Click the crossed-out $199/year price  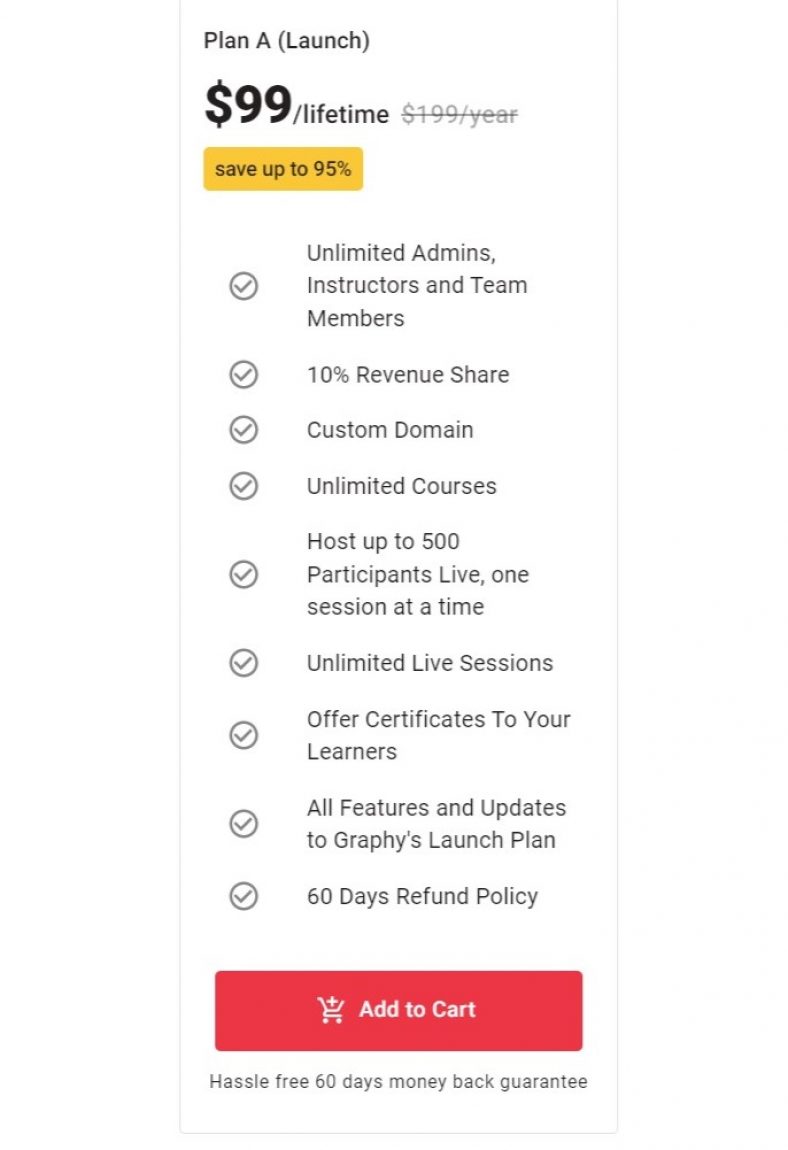click(459, 114)
